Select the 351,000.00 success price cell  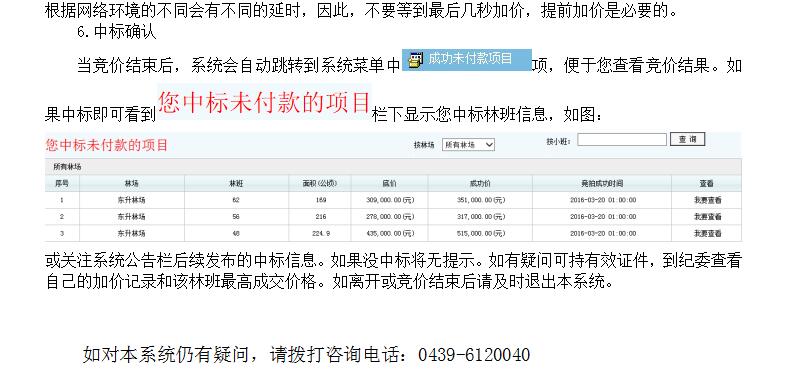coord(480,200)
